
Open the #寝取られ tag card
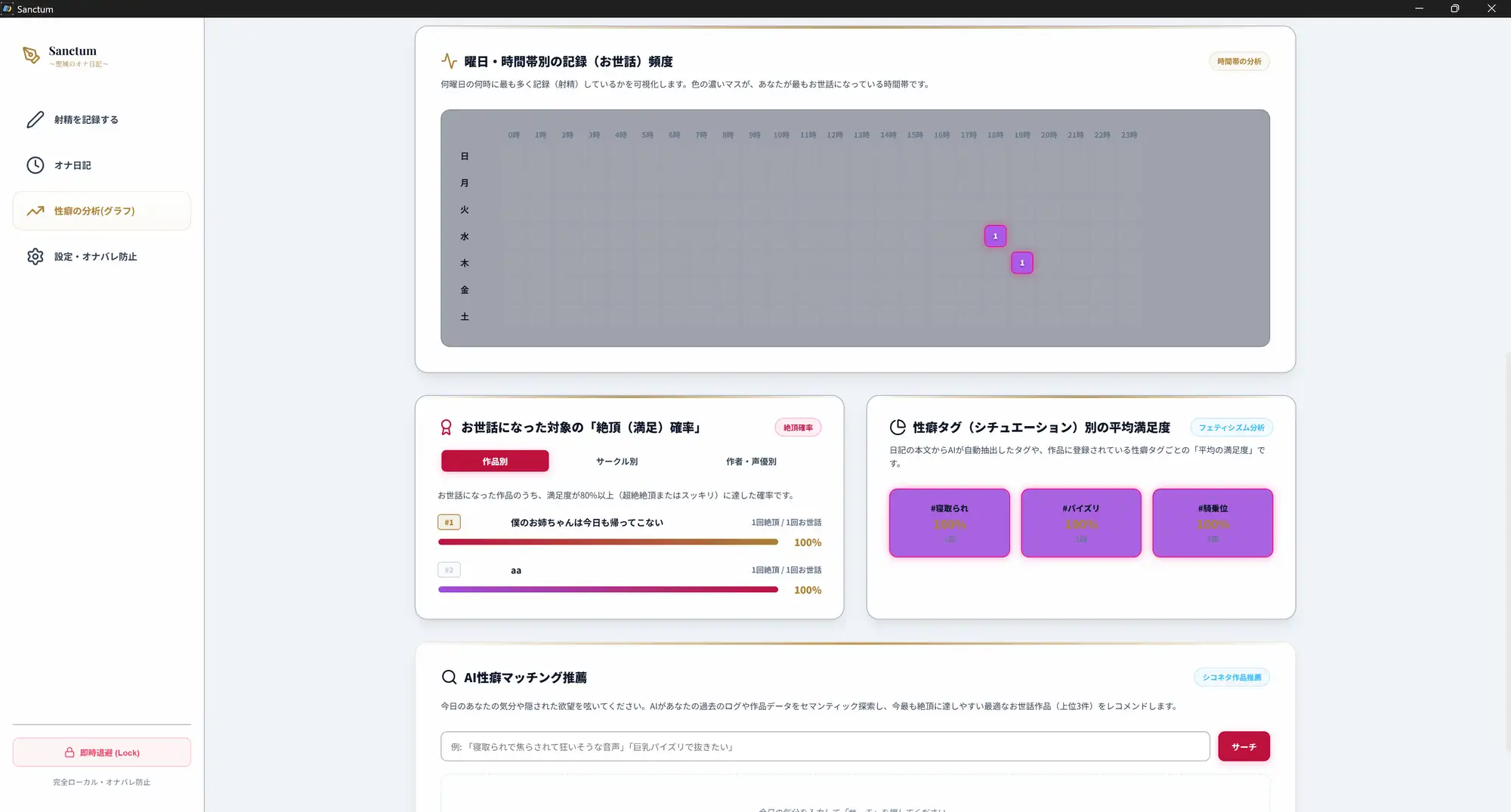(x=950, y=523)
